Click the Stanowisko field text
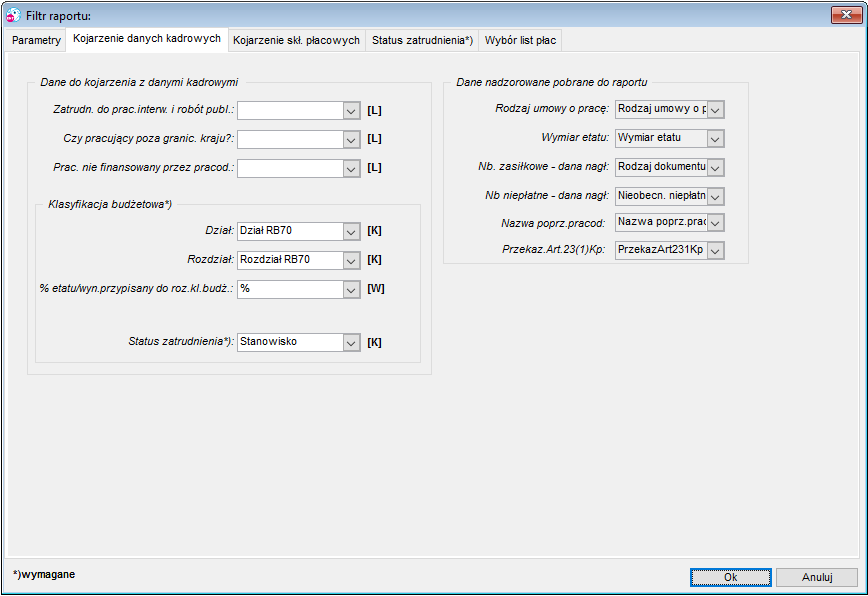 click(x=268, y=341)
